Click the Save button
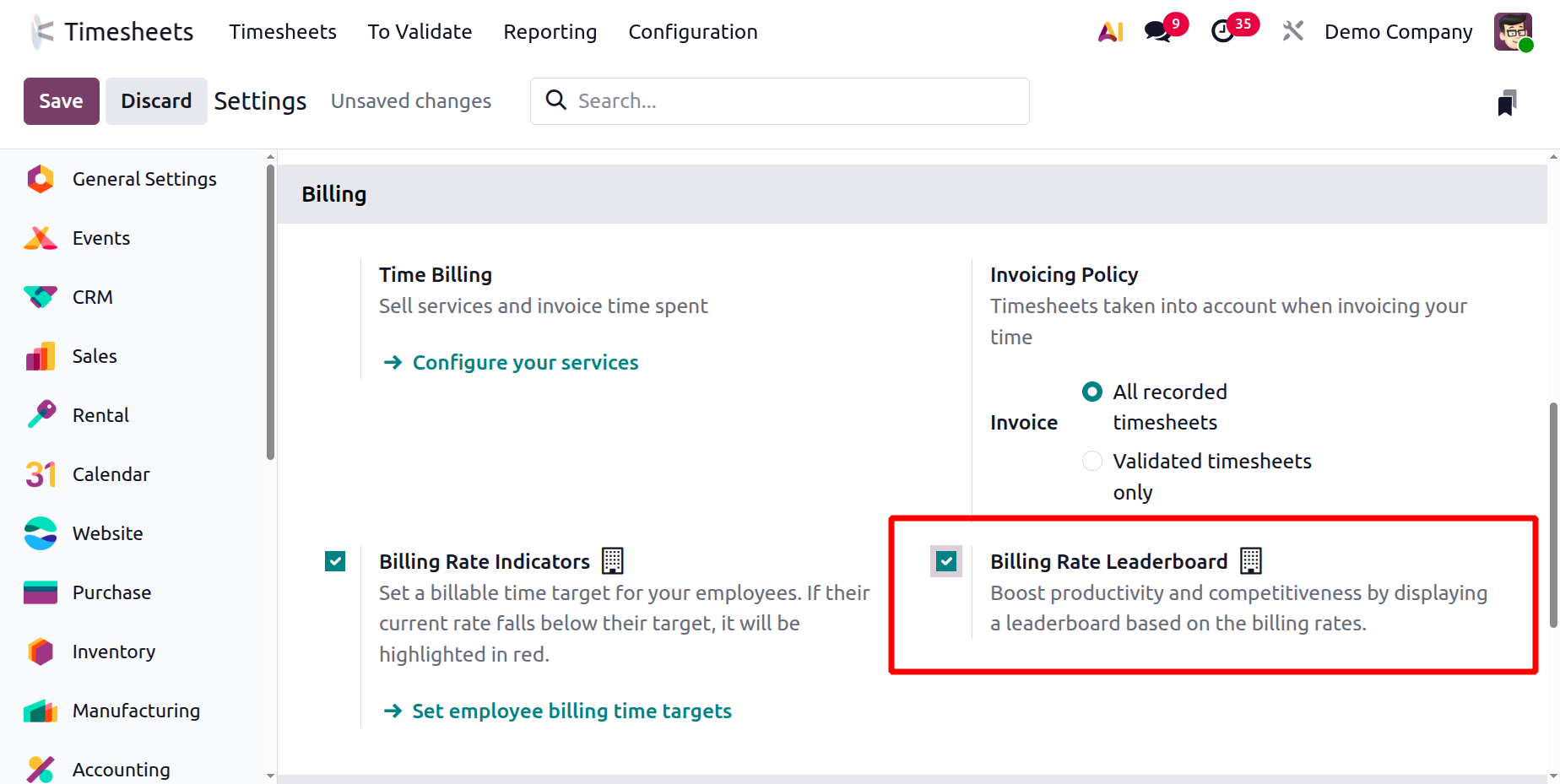 [61, 101]
